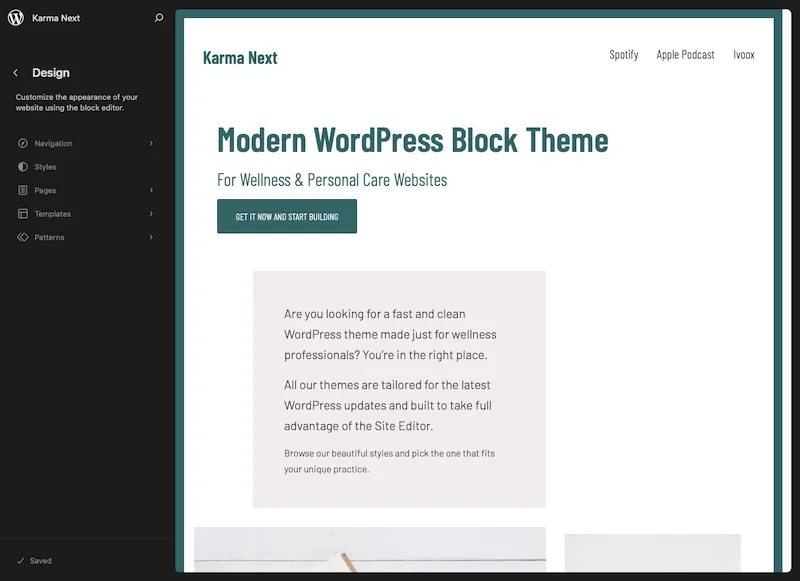Expand the Pages chevron

click(x=151, y=190)
